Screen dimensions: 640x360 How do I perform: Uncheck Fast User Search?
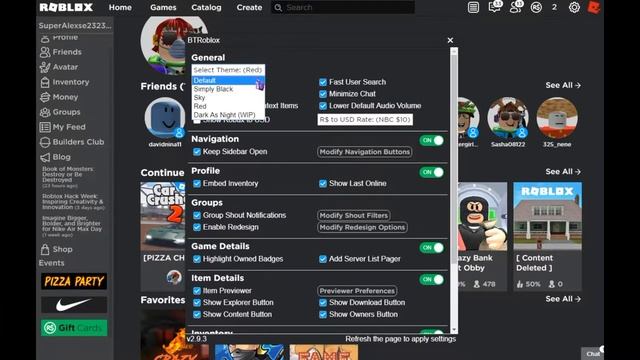pos(323,82)
